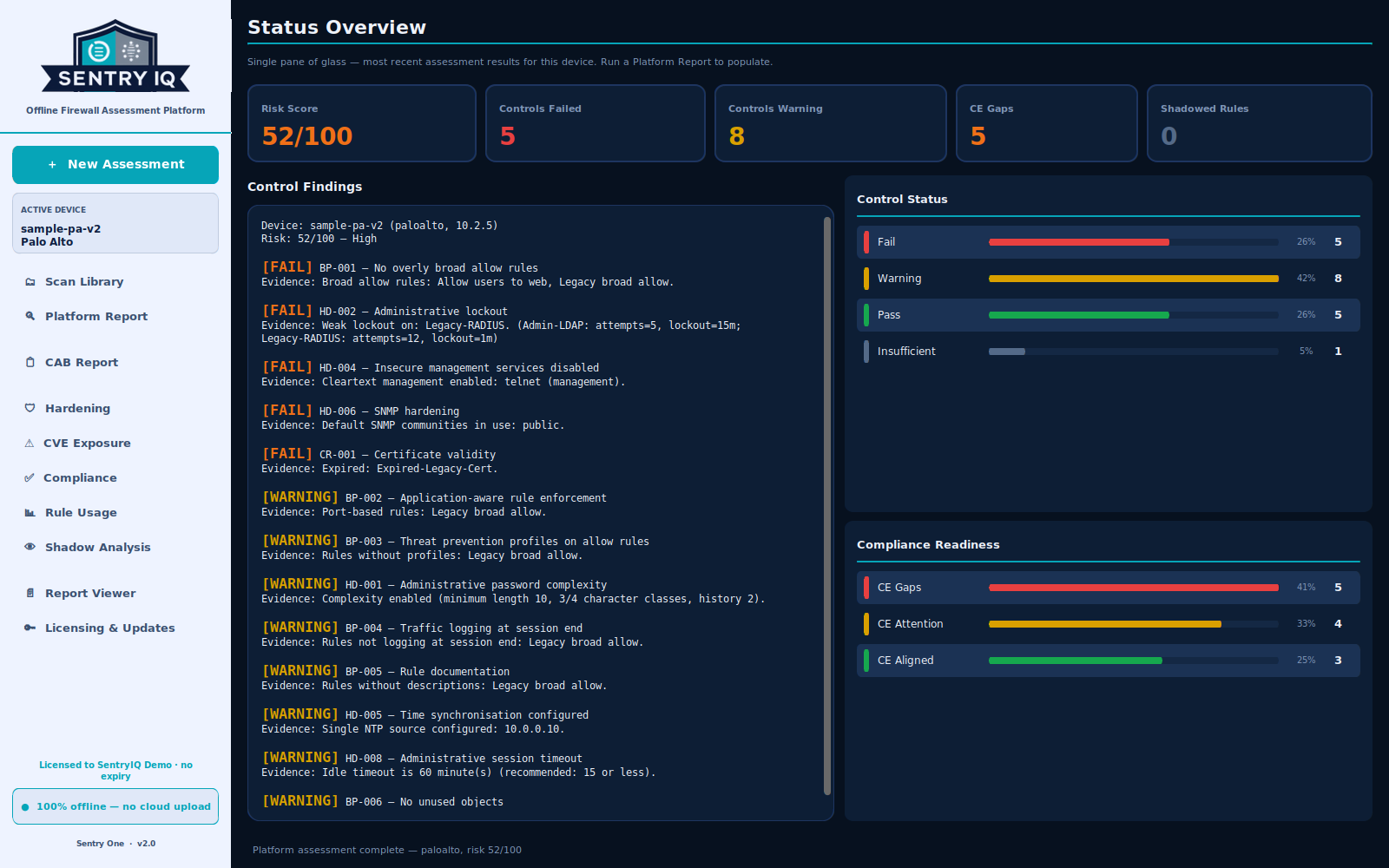
Task: Click the CE Aligned label
Action: click(905, 661)
